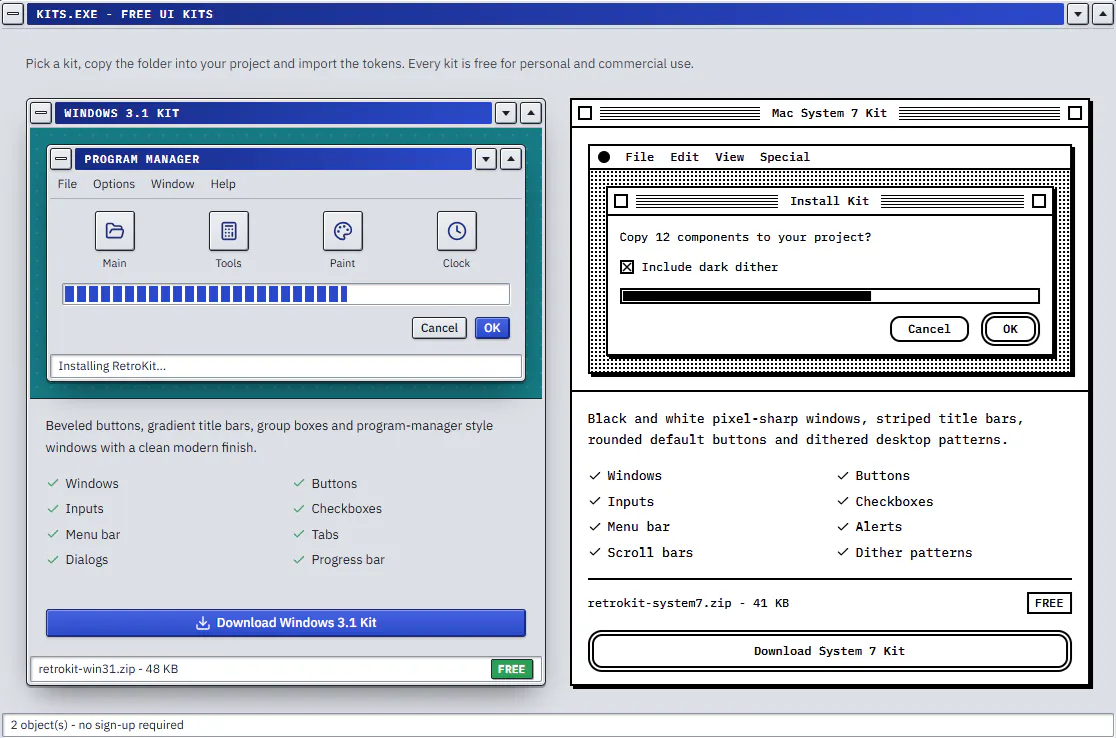The width and height of the screenshot is (1116, 738).
Task: Open the Special menu in Mac menu bar
Action: click(784, 157)
